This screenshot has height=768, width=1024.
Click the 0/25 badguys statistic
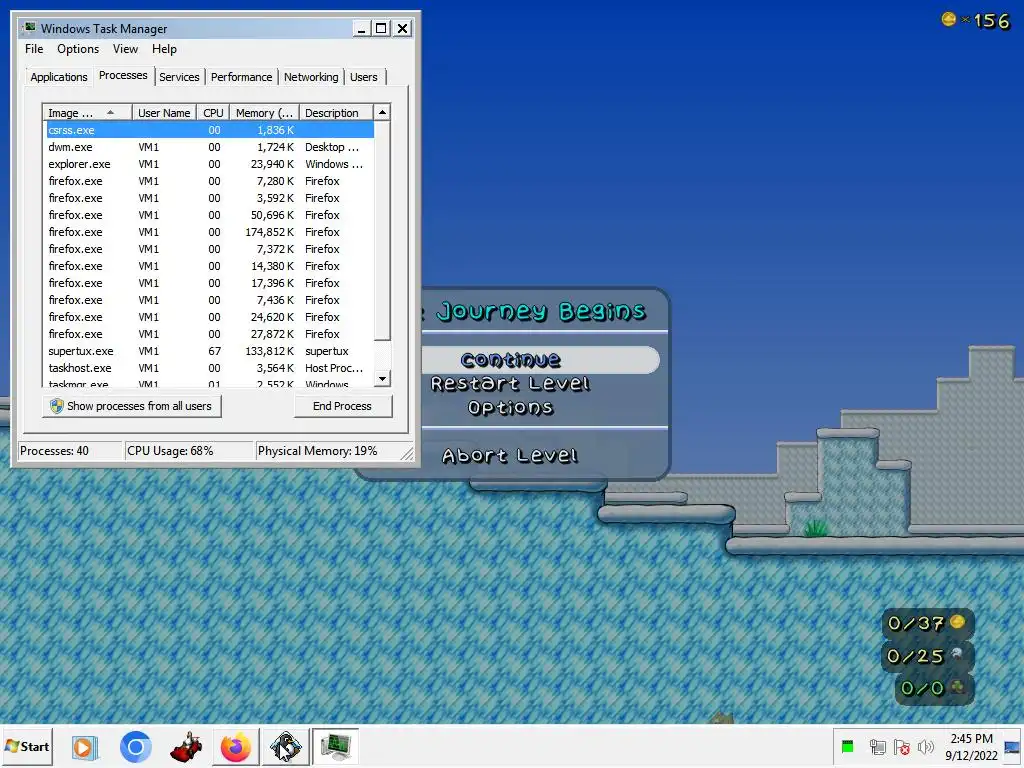click(927, 656)
